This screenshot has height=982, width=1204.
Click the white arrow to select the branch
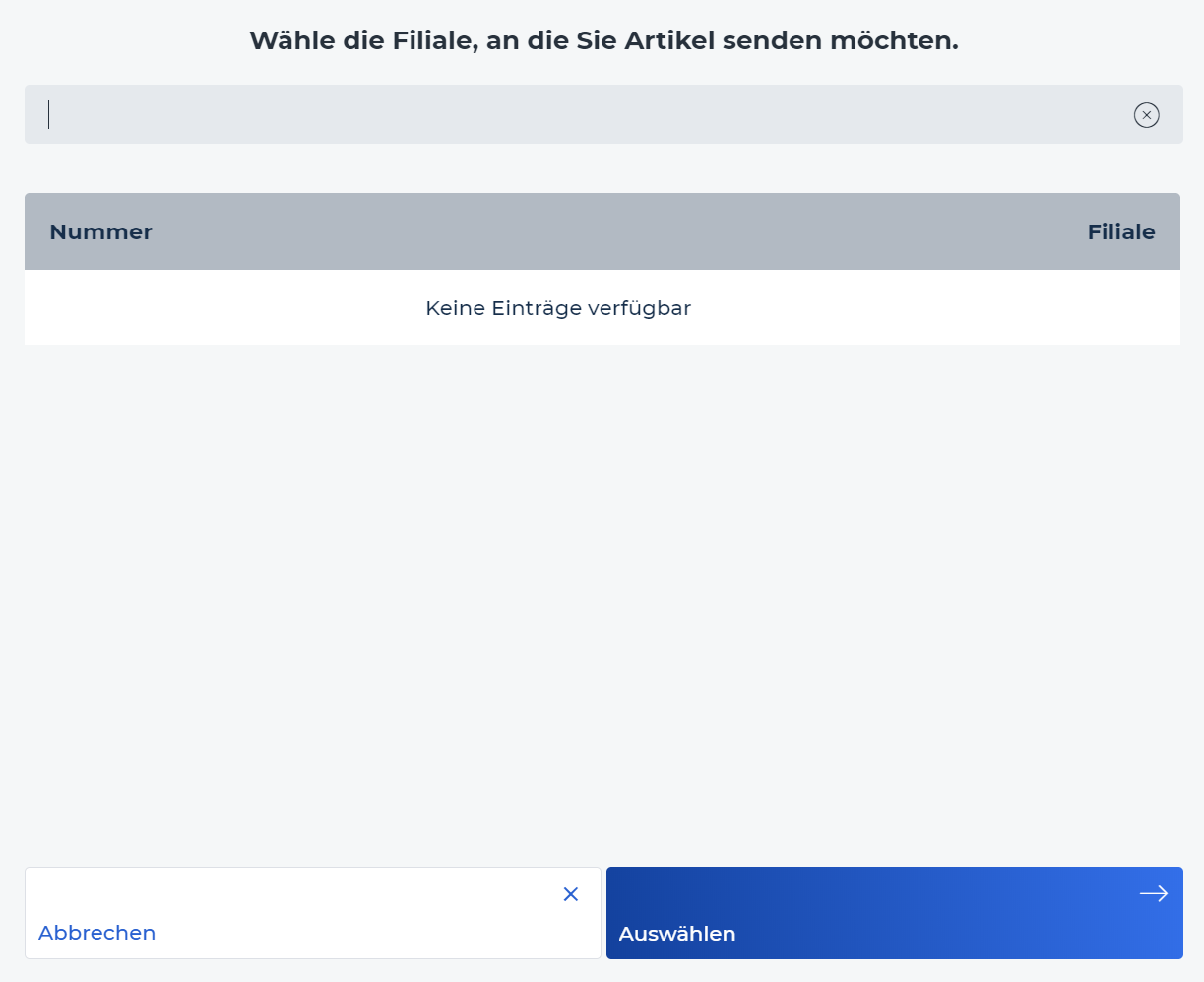click(x=1153, y=893)
